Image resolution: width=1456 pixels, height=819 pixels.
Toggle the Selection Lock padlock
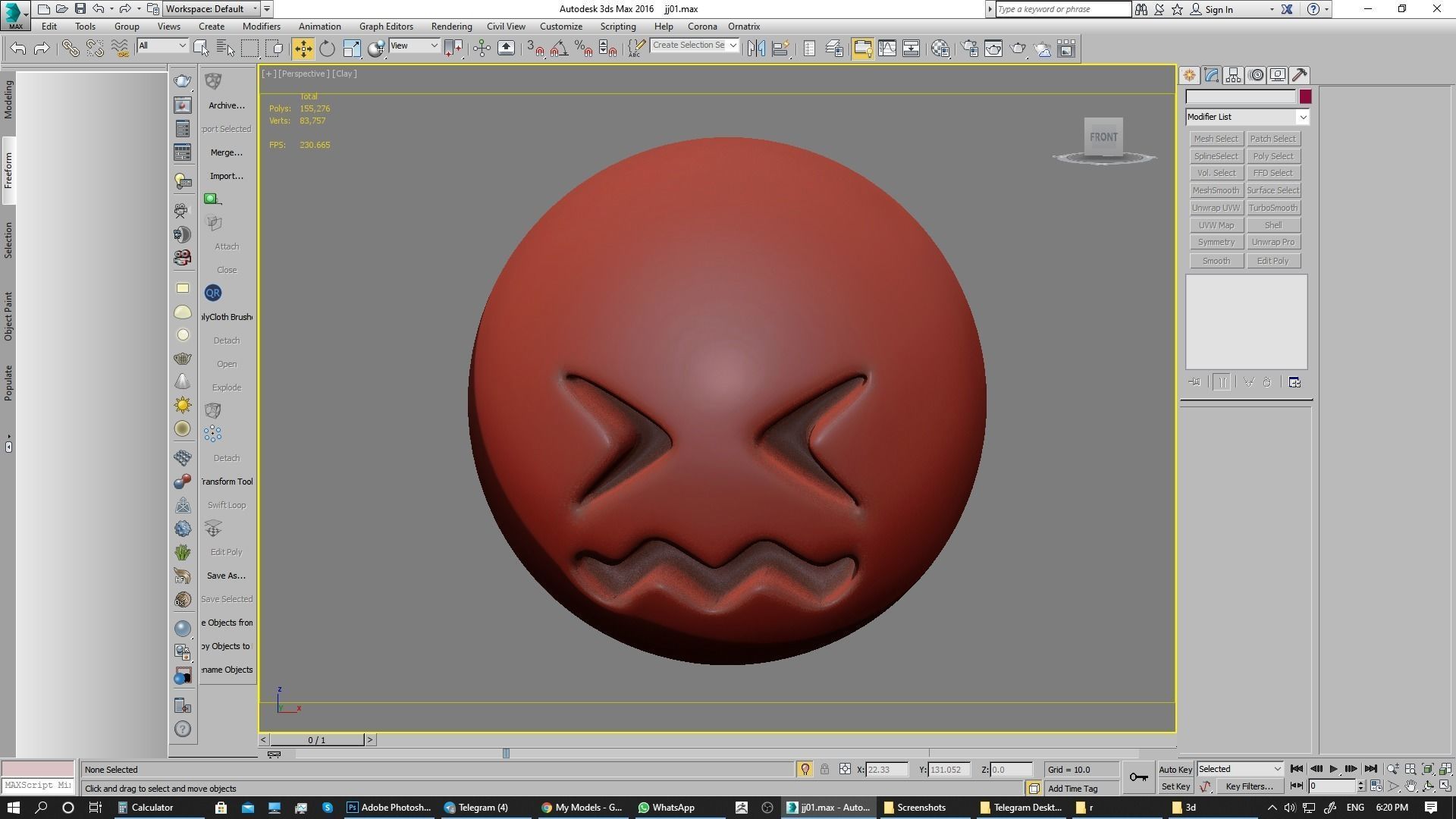point(824,769)
